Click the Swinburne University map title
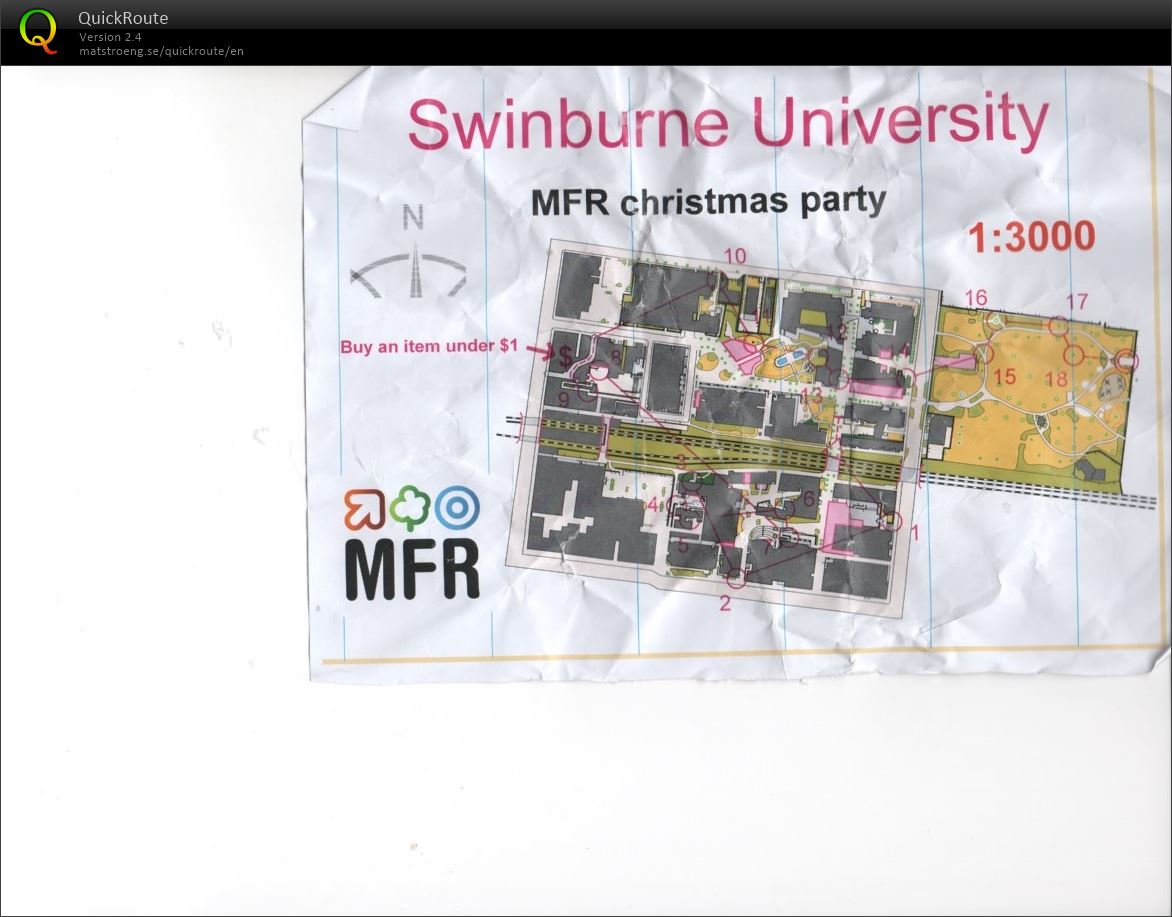1172x917 pixels. pyautogui.click(x=727, y=122)
